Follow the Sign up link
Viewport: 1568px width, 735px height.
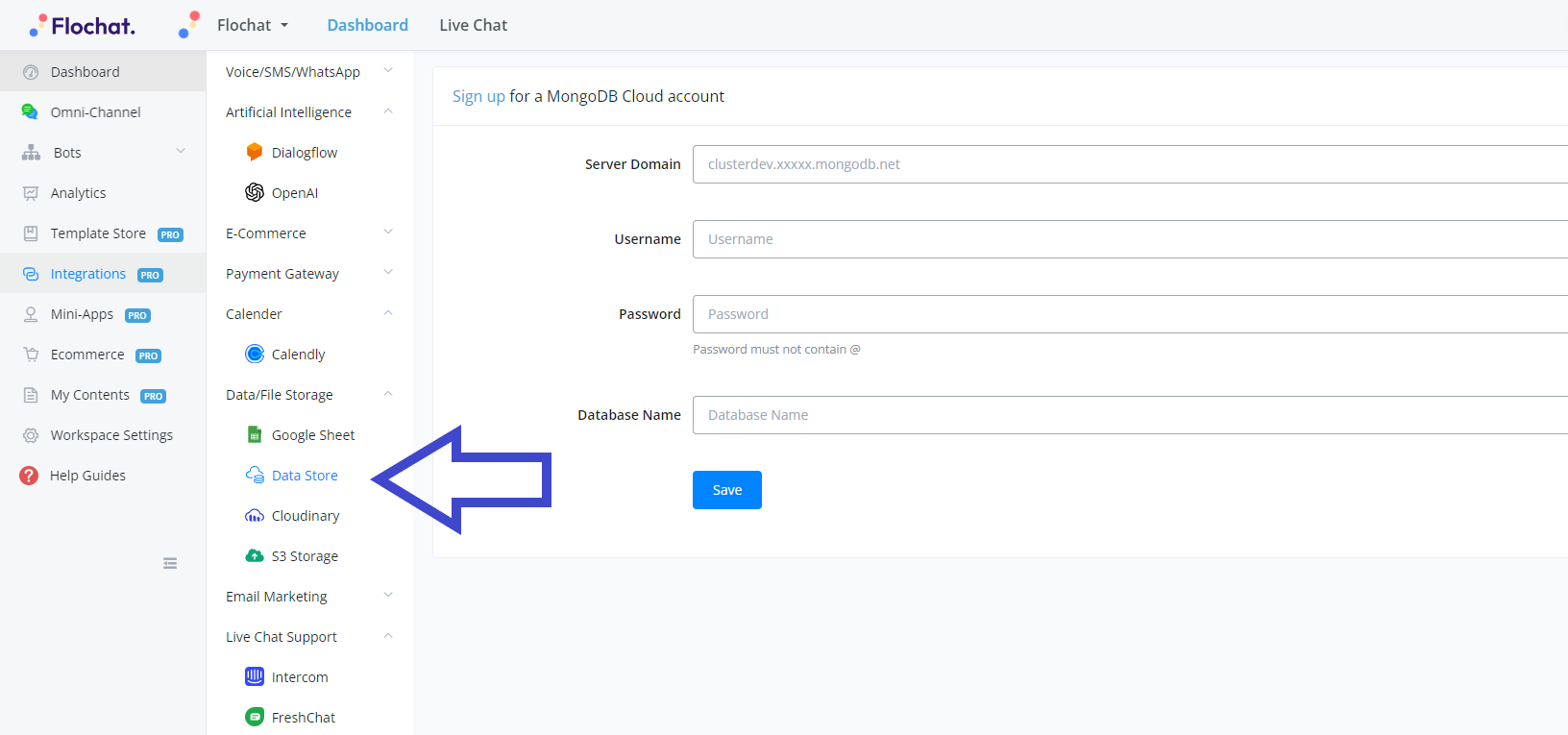click(478, 96)
